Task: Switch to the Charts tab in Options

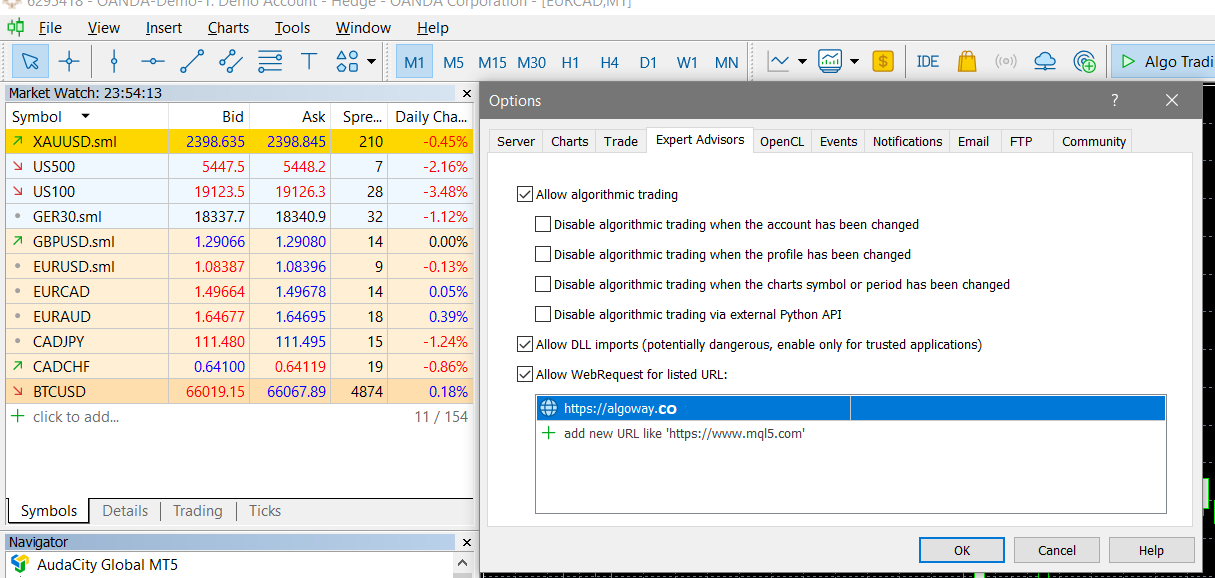Action: pyautogui.click(x=570, y=142)
